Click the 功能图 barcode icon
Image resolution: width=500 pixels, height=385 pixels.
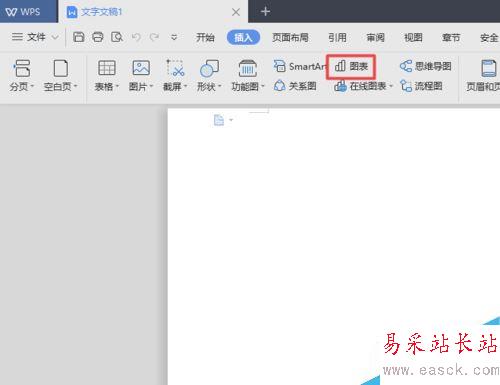pyautogui.click(x=247, y=68)
